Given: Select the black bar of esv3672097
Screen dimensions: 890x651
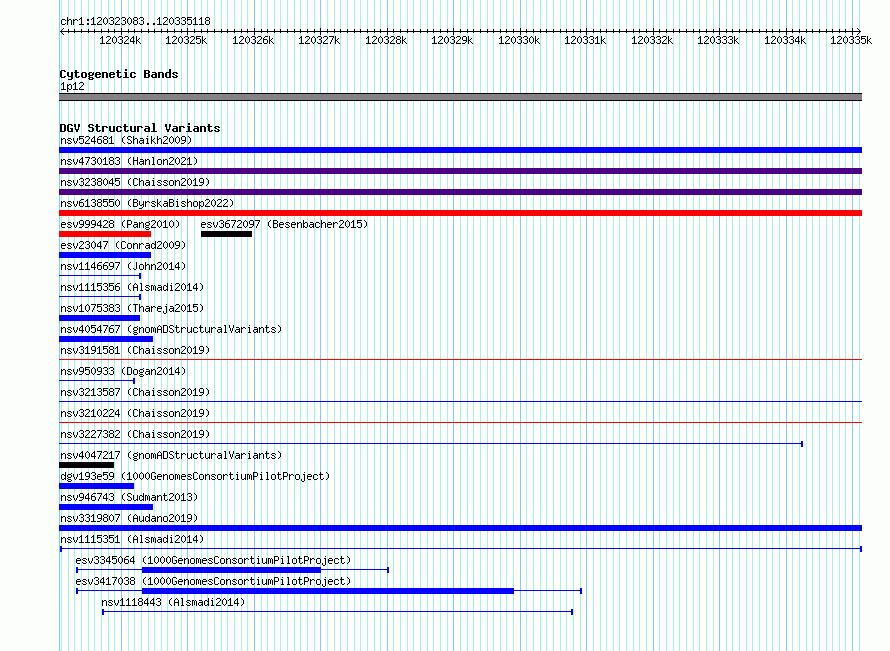Looking at the screenshot, I should coord(226,234).
